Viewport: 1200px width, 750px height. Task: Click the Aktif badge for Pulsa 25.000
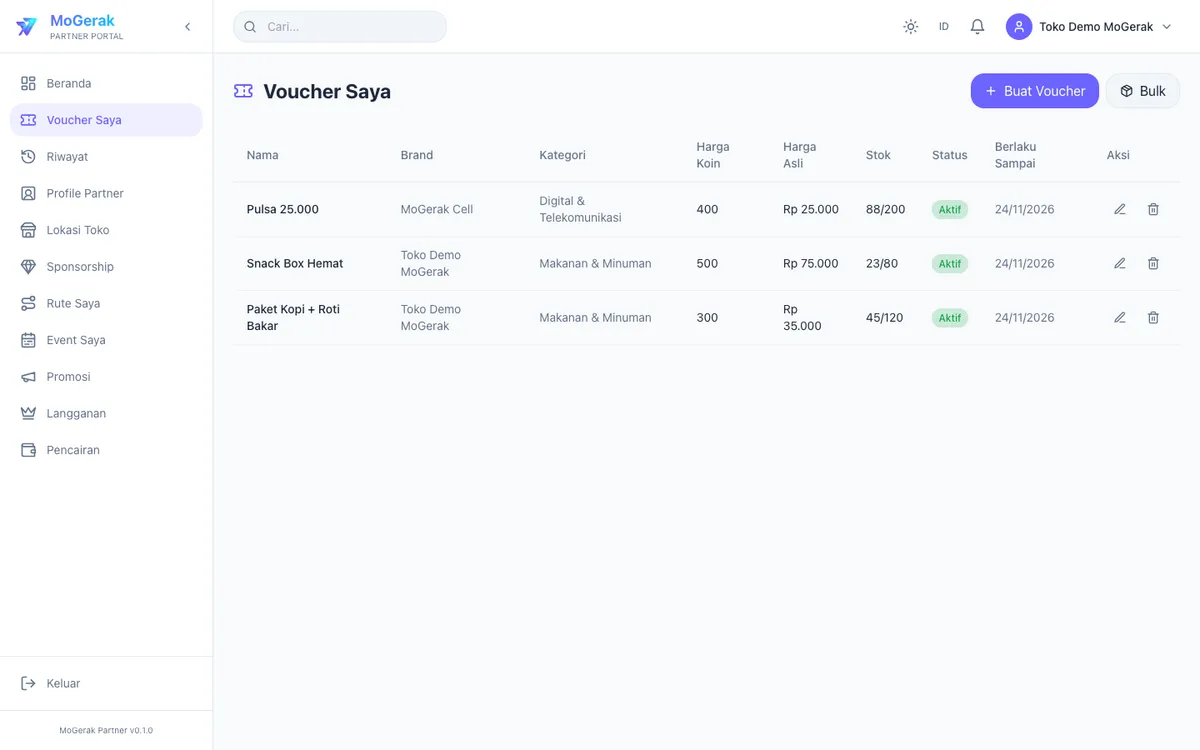pos(950,210)
